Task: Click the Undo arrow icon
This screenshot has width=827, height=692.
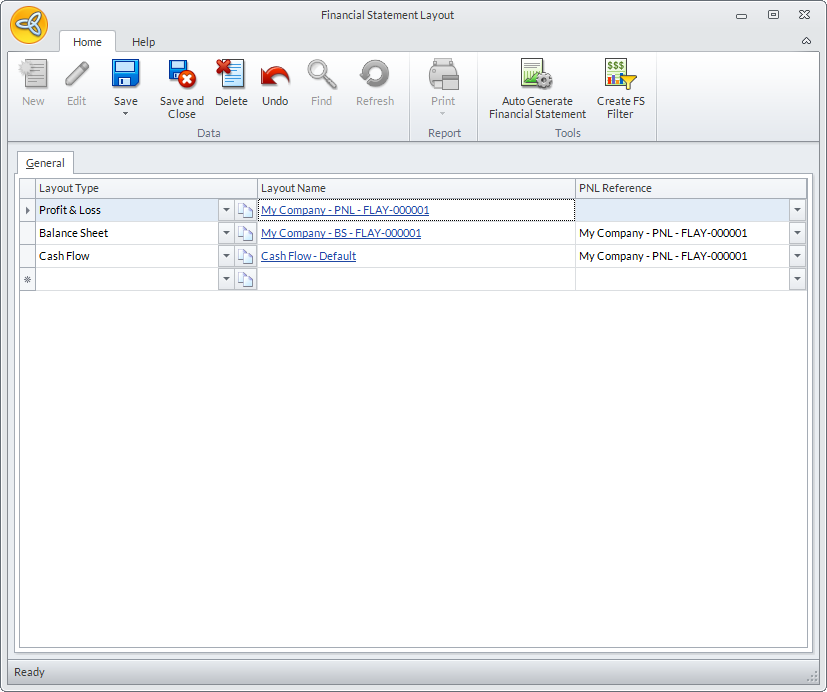Action: (x=275, y=75)
